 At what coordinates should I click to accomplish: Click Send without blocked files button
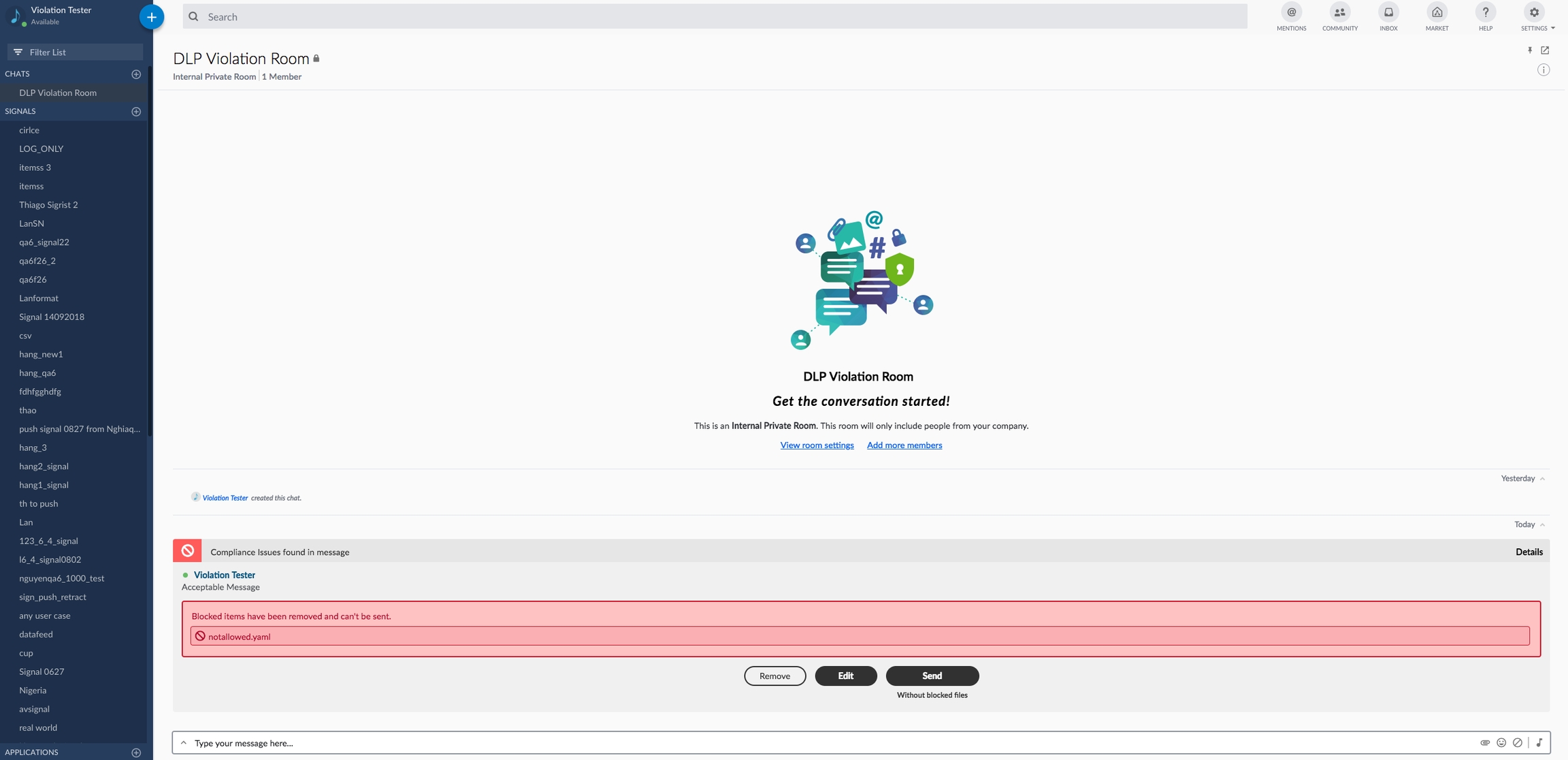pos(932,676)
